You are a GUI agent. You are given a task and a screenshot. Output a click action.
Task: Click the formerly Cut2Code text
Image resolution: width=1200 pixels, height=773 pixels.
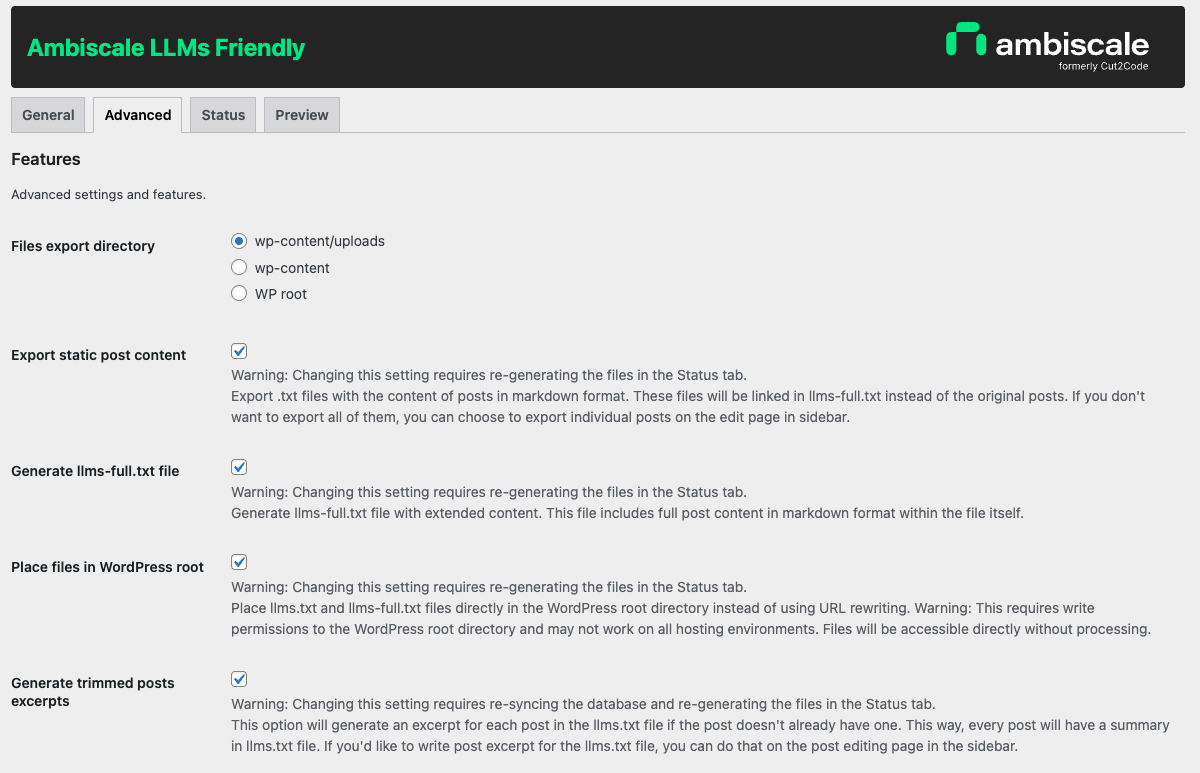click(x=1103, y=67)
